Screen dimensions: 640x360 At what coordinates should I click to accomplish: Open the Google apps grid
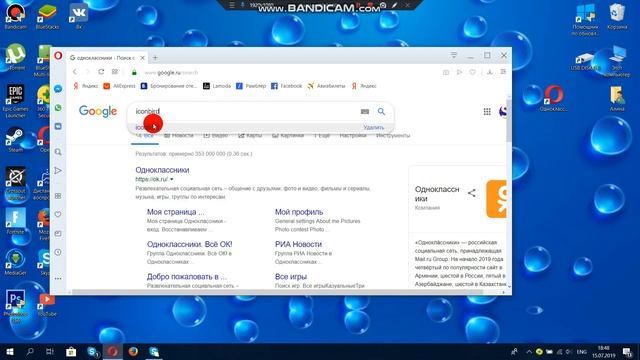coord(487,111)
